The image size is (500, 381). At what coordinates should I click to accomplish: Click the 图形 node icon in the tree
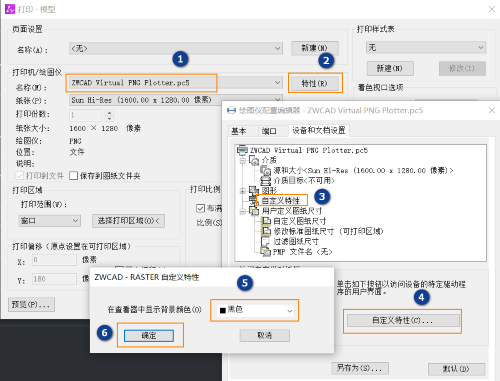pyautogui.click(x=254, y=191)
